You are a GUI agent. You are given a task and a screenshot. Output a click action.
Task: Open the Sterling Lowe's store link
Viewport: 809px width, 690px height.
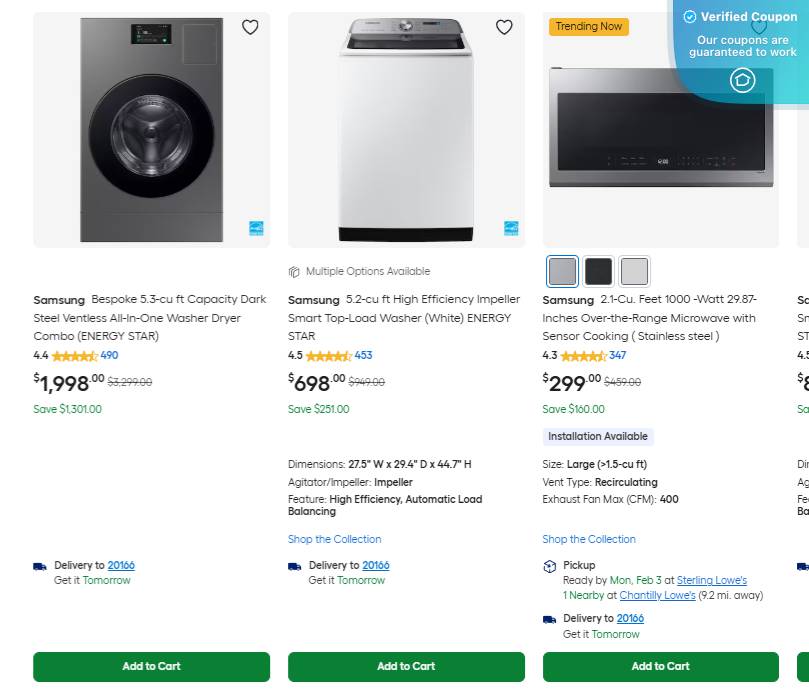[712, 580]
